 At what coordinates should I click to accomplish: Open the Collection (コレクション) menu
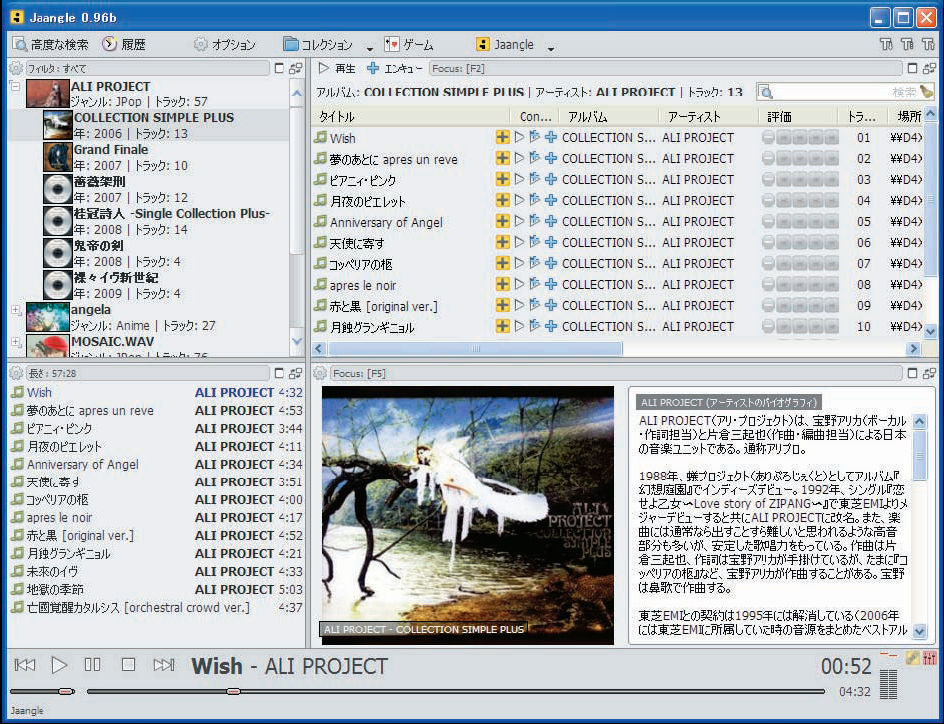pos(318,45)
